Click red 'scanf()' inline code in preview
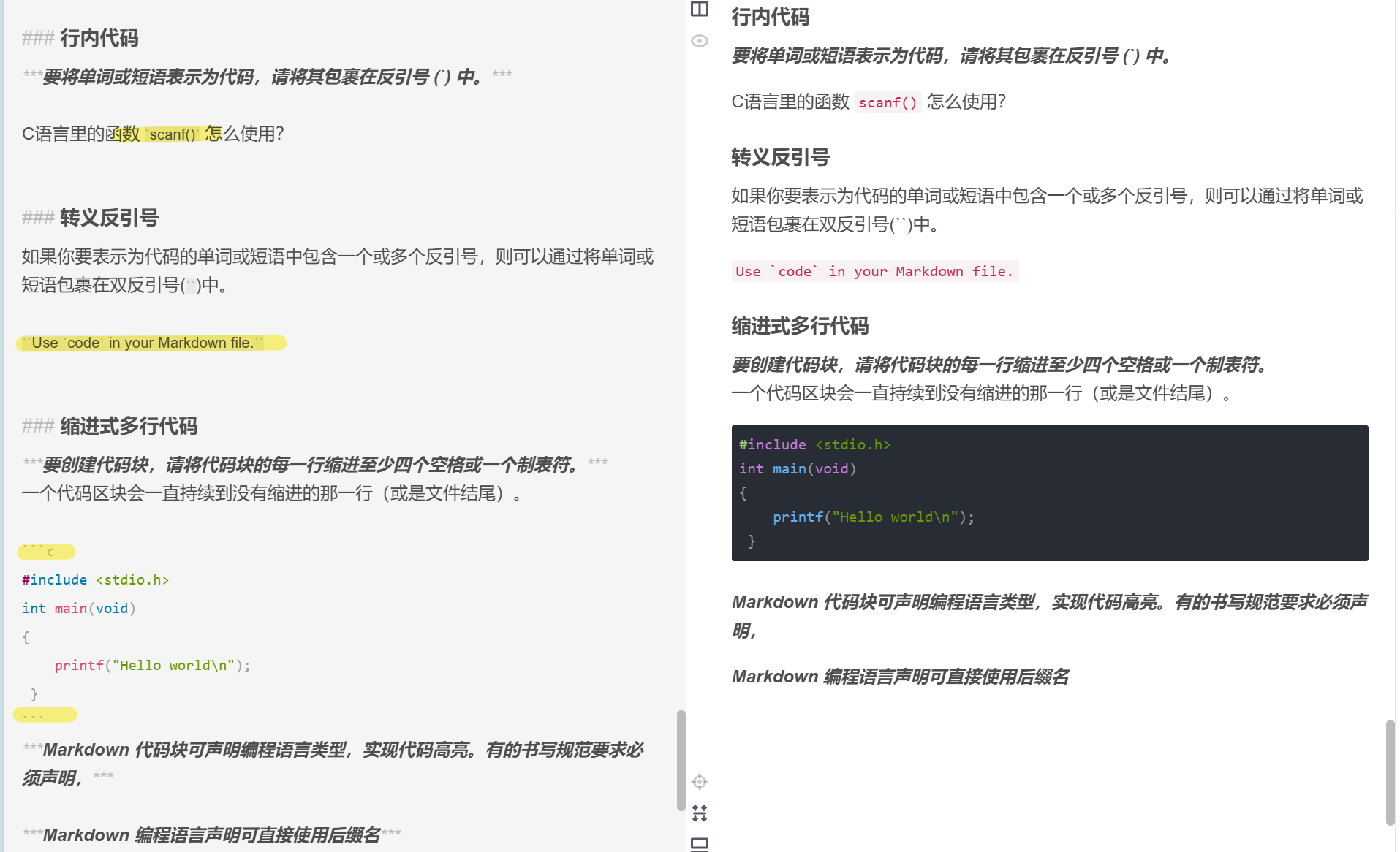This screenshot has height=852, width=1400. coord(888,103)
